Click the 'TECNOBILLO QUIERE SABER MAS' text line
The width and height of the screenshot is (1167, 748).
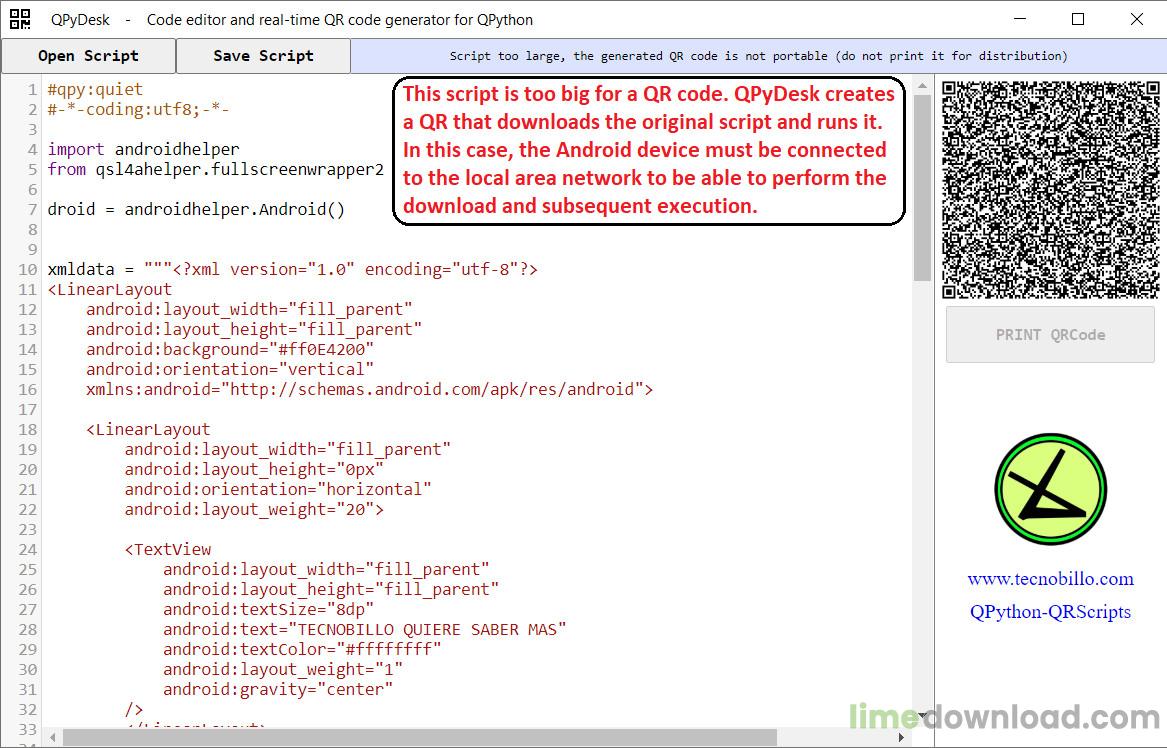tap(365, 630)
